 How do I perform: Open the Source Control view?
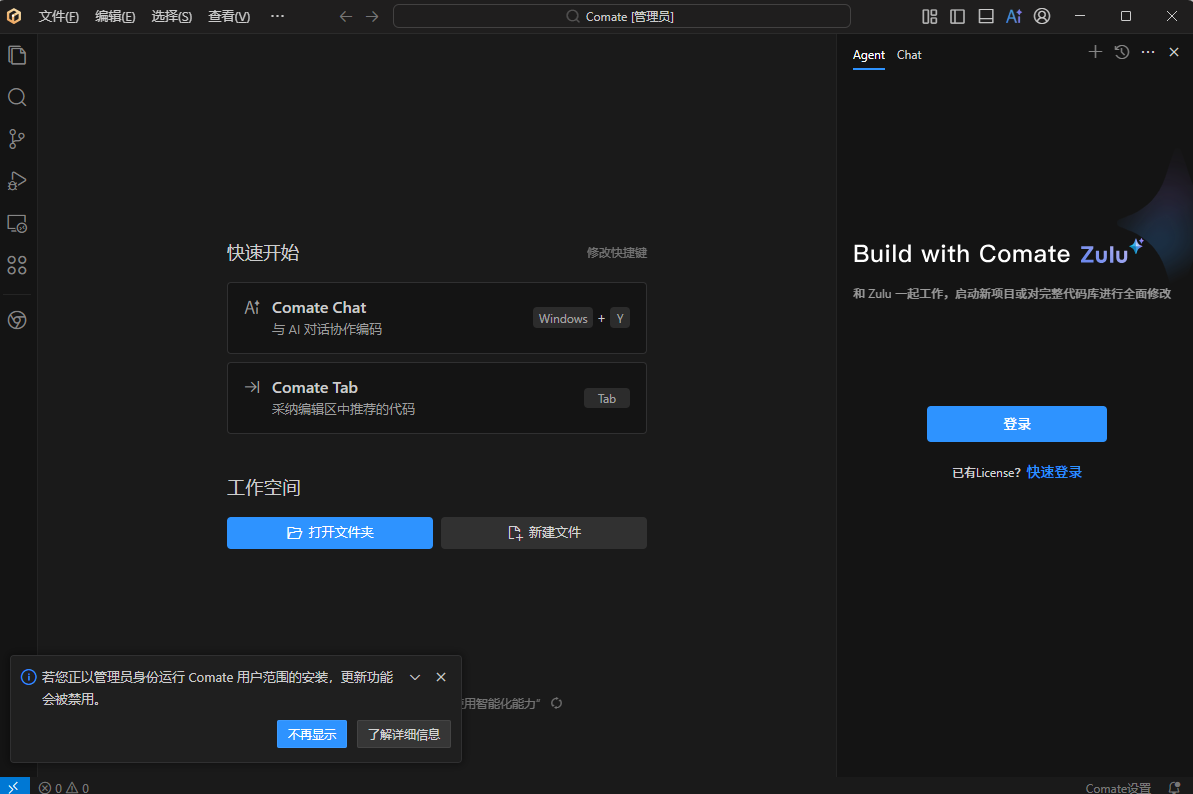pyautogui.click(x=17, y=139)
